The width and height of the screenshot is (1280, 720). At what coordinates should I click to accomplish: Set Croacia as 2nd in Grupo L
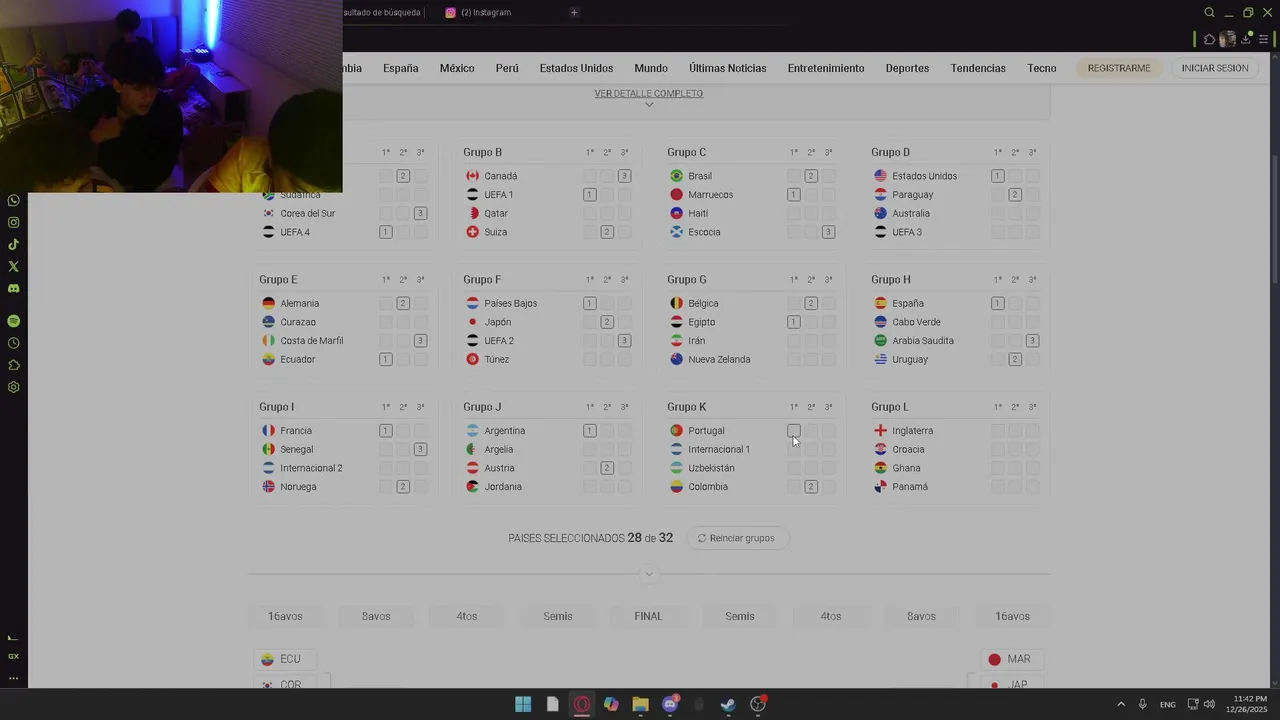[x=1015, y=449]
